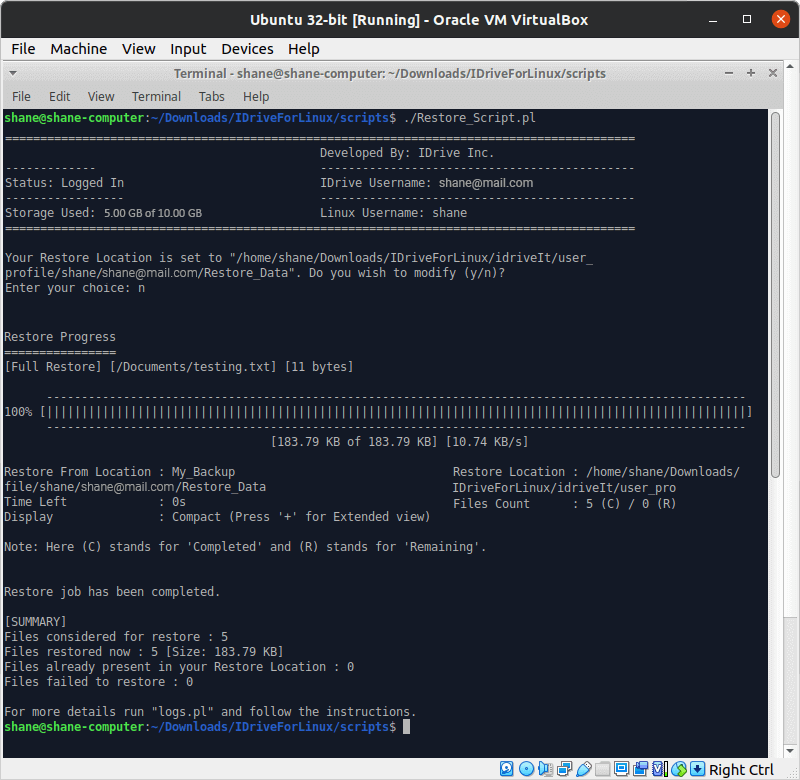Click the video recording status icon

point(640,769)
